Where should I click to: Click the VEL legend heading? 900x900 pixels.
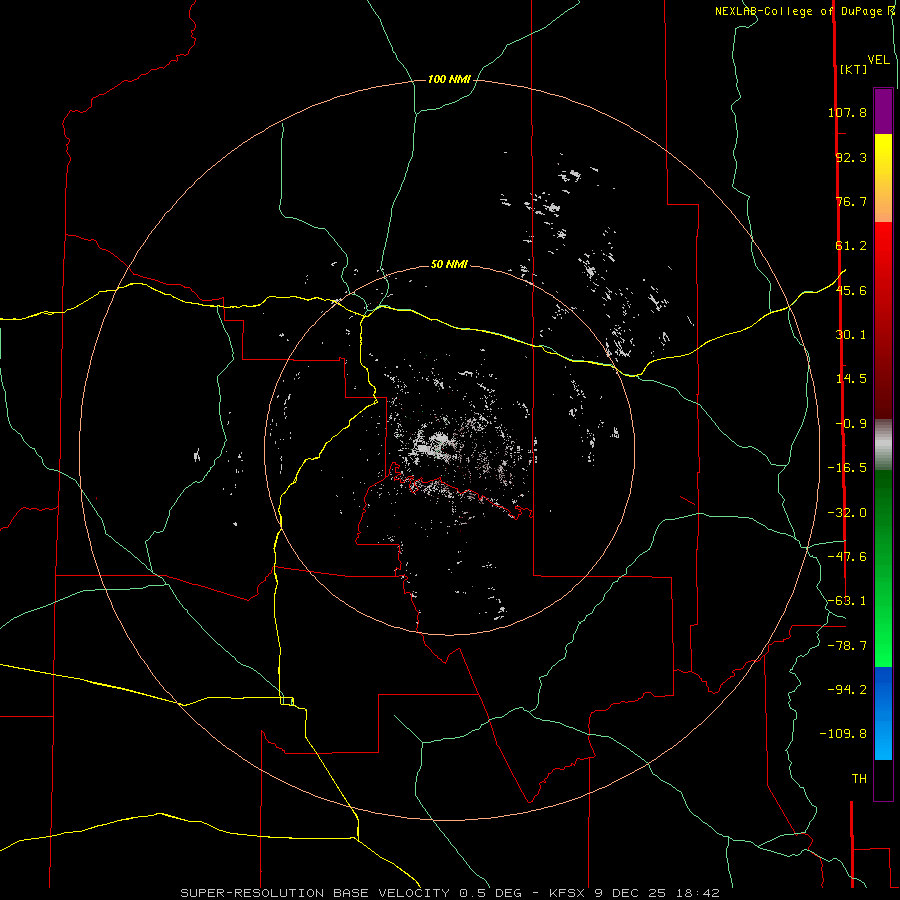[x=878, y=59]
